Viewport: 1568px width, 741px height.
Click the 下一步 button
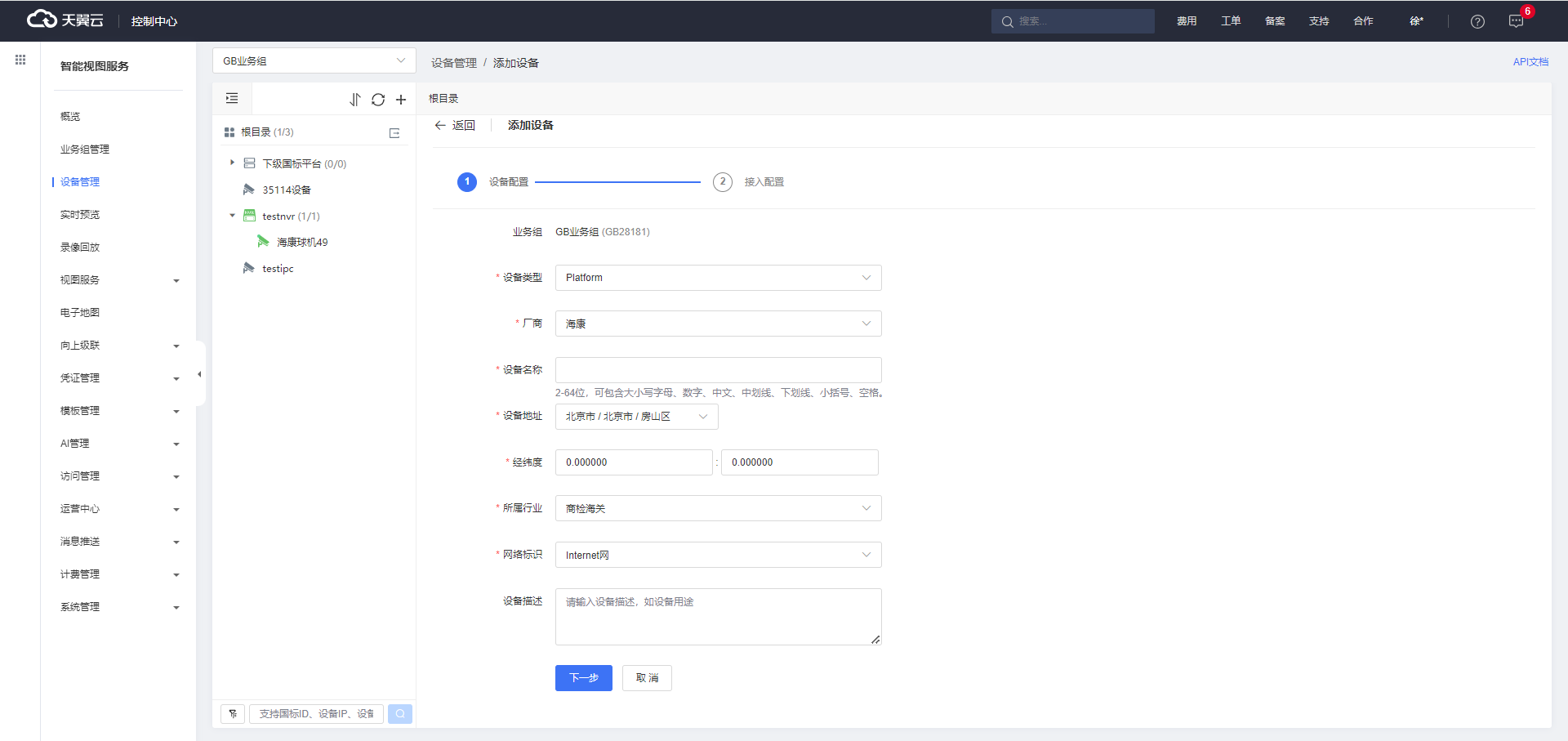tap(583, 678)
